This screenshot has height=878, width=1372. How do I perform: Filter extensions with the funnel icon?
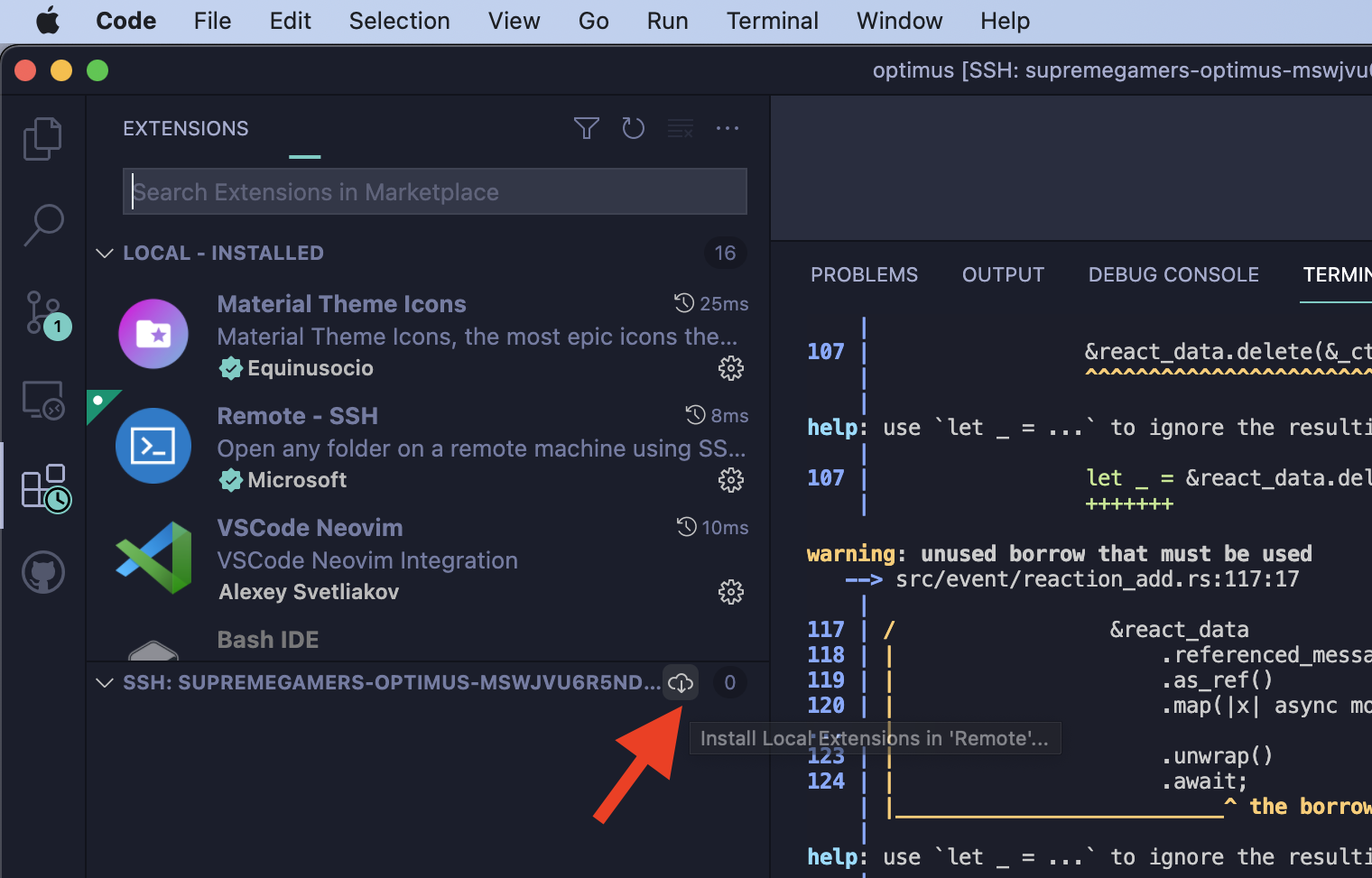pos(587,128)
